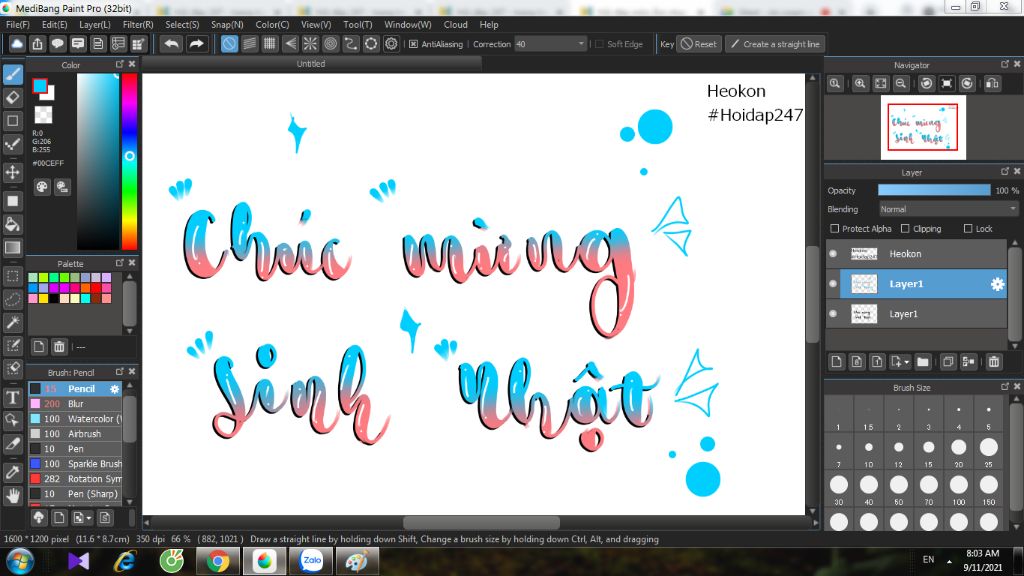Open Internet Explorer from the taskbar

coord(124,561)
